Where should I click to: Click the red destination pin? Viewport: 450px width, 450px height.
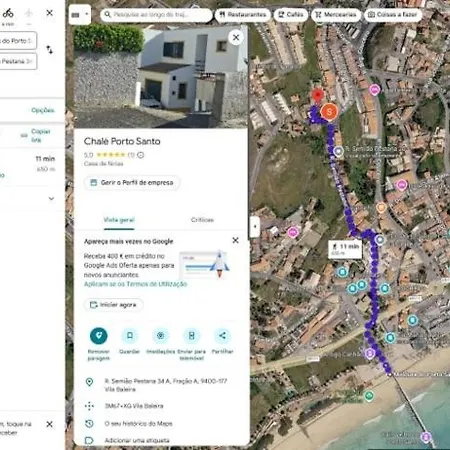click(x=318, y=95)
